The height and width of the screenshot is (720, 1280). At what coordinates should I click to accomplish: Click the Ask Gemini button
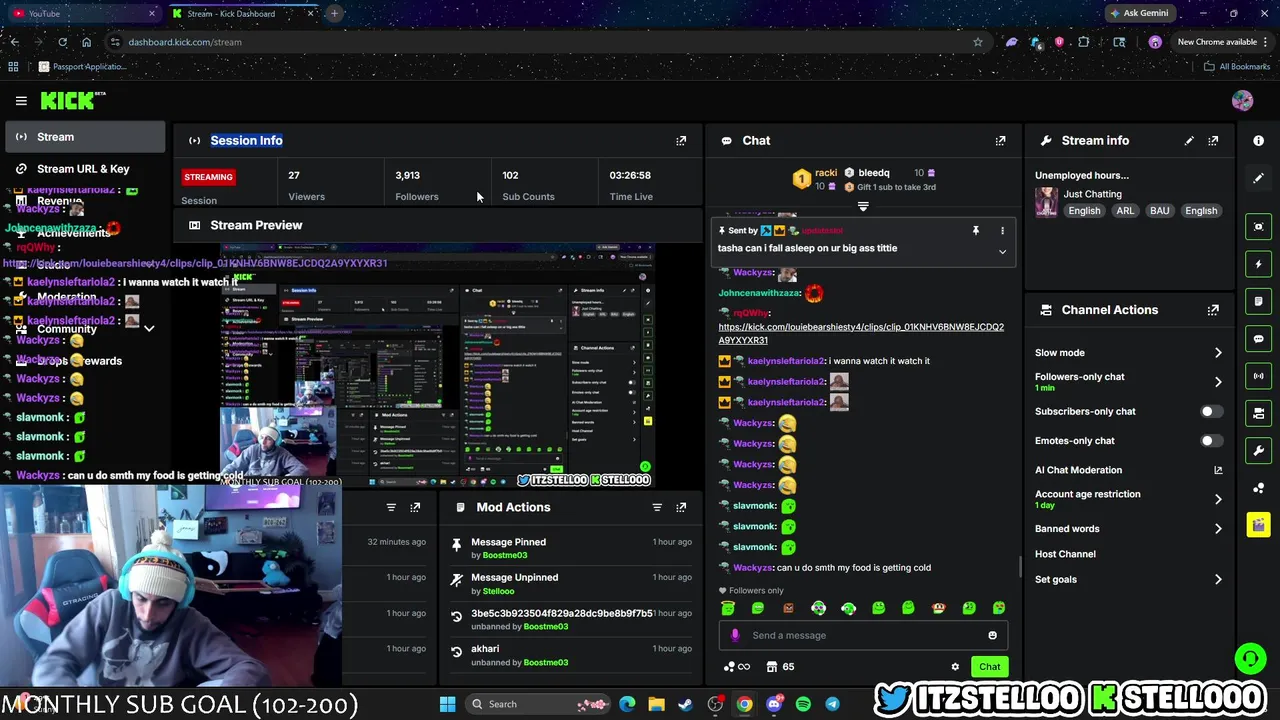coord(1138,14)
